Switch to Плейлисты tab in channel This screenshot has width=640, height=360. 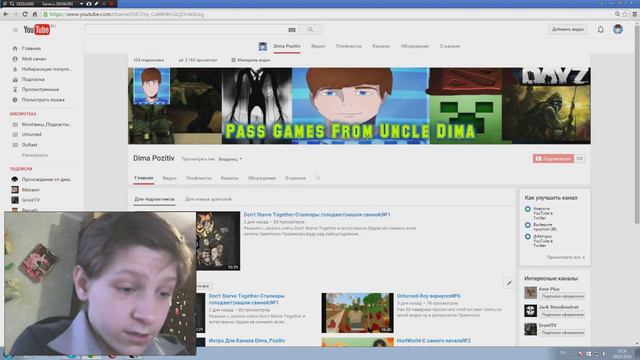pyautogui.click(x=198, y=178)
